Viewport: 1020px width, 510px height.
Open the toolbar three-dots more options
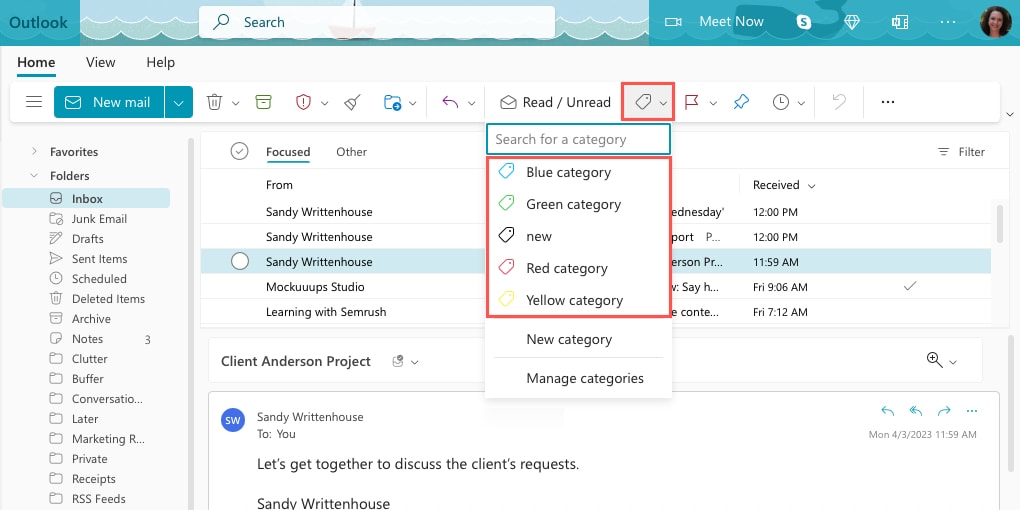[x=888, y=102]
